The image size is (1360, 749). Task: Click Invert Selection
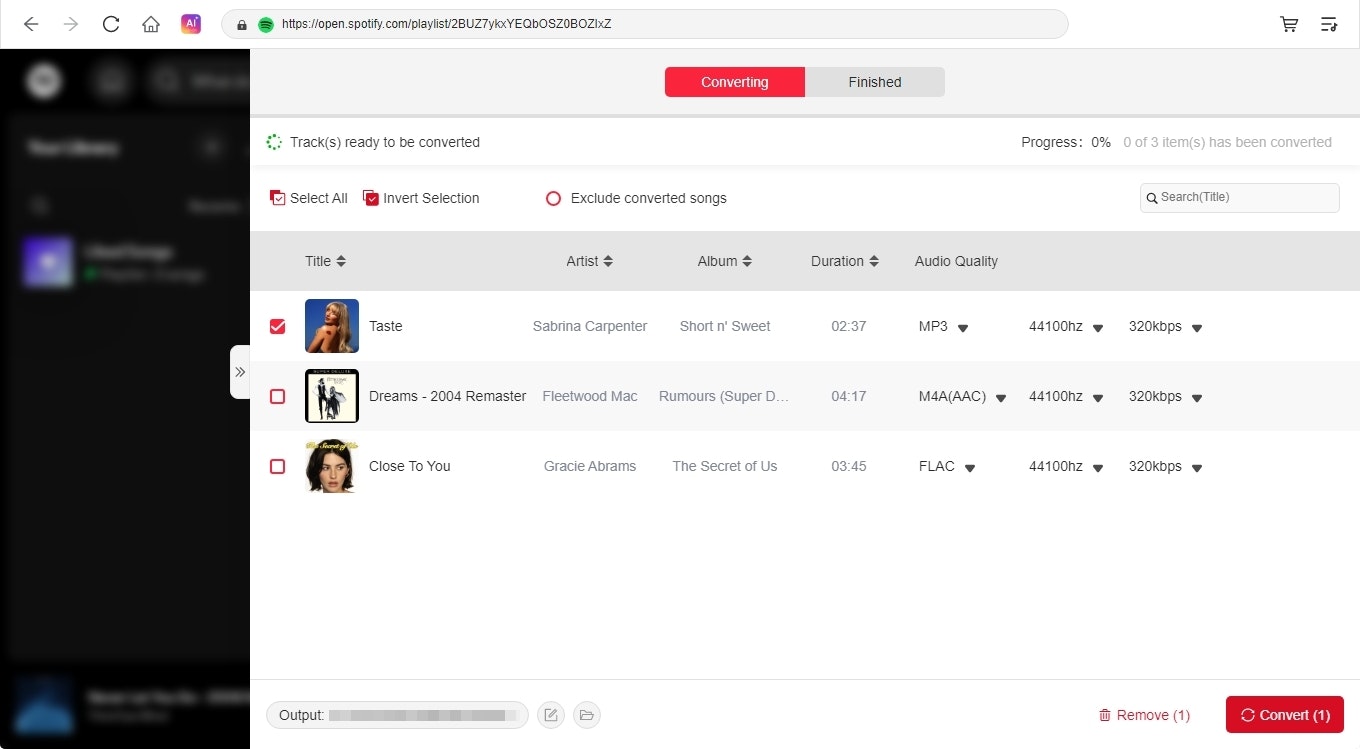click(421, 198)
